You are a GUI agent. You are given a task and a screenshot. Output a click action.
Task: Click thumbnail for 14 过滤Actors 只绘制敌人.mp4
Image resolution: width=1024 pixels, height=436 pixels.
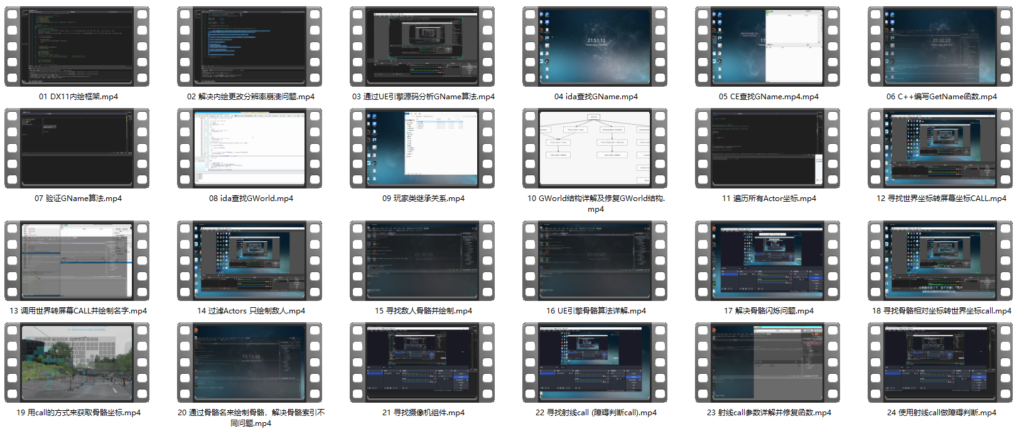coord(250,261)
